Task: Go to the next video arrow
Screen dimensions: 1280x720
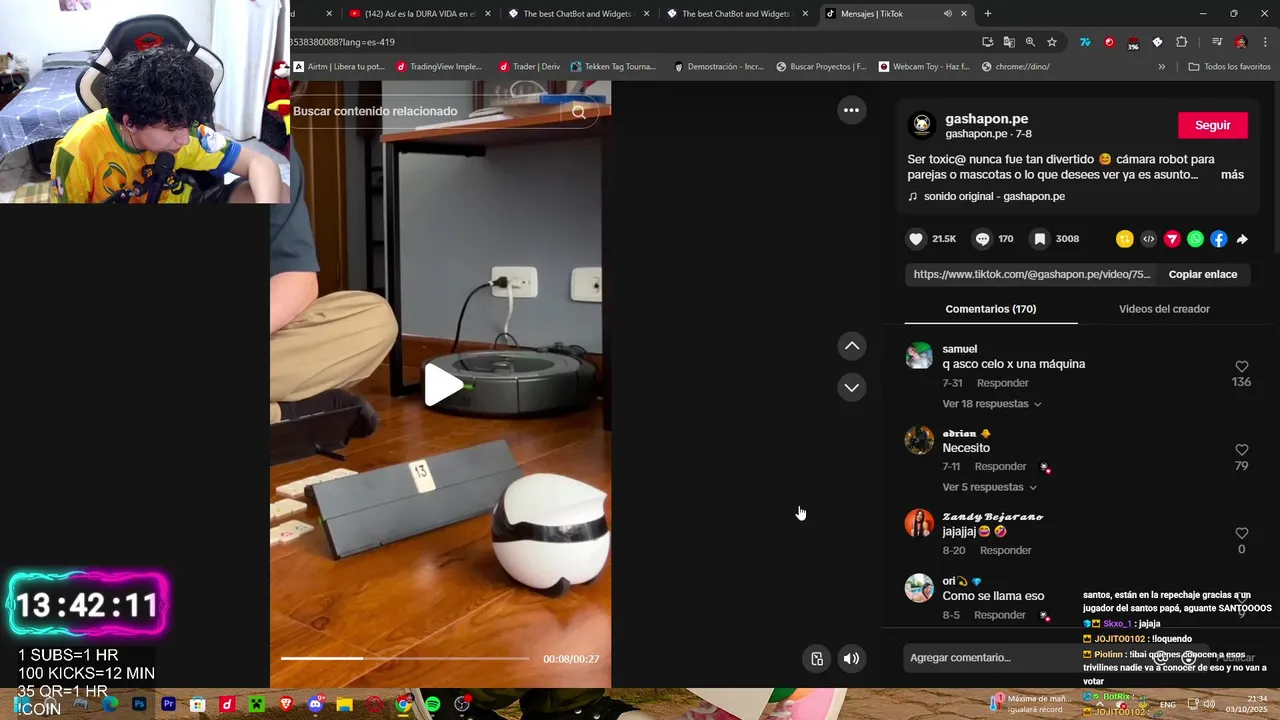Action: tap(852, 387)
